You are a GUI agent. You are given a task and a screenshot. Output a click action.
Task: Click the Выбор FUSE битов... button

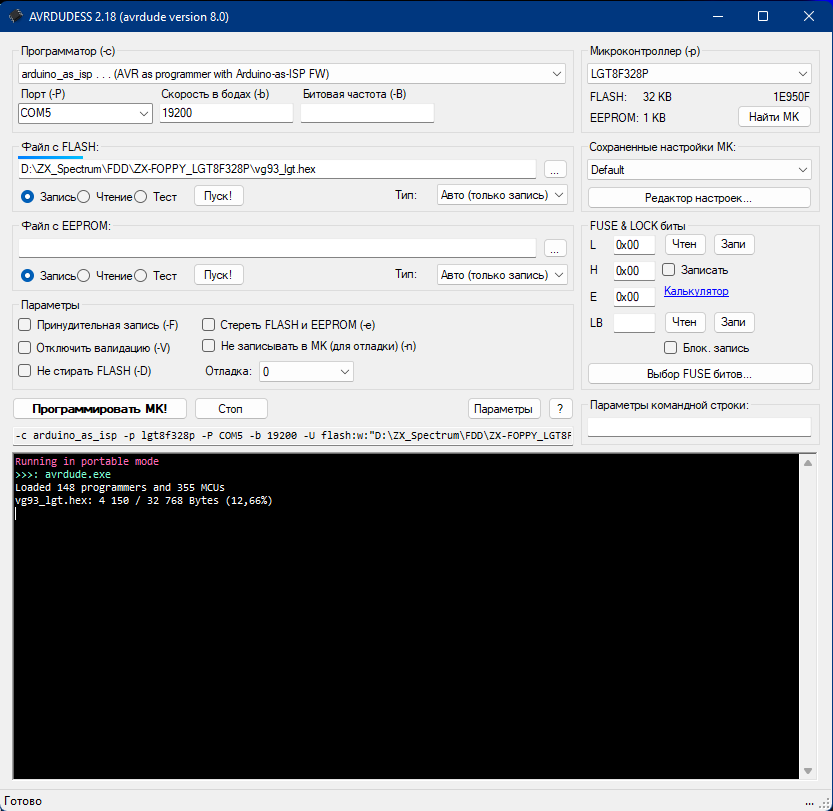(x=700, y=374)
